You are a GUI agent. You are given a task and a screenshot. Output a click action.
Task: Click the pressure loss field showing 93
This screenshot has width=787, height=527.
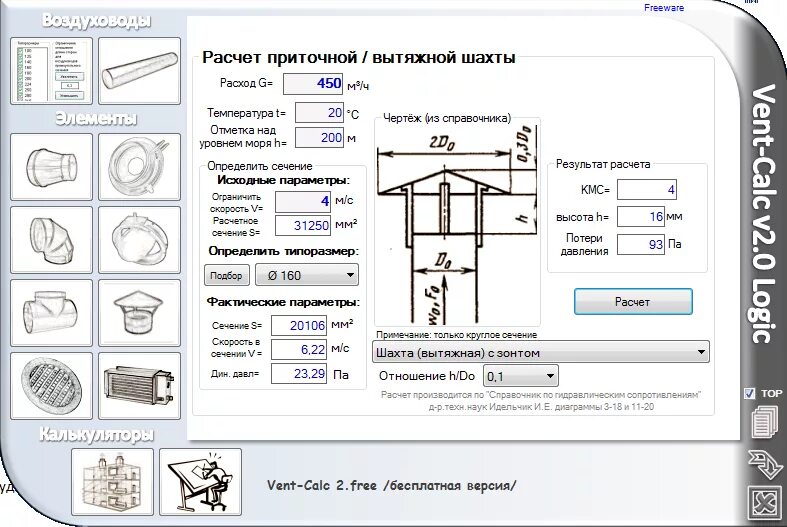[640, 244]
